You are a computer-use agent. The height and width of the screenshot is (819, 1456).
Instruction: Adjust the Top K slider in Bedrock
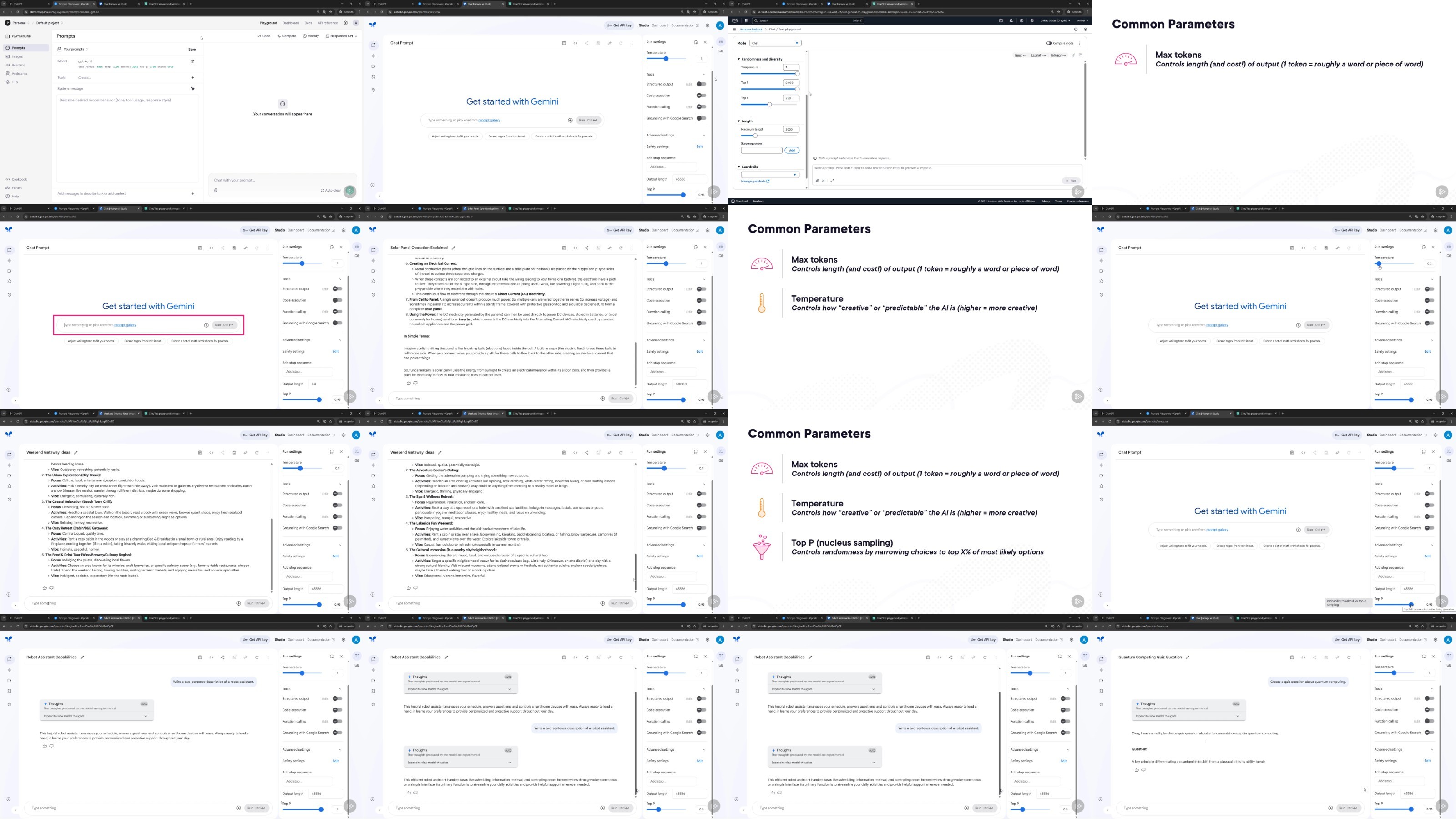(x=769, y=105)
